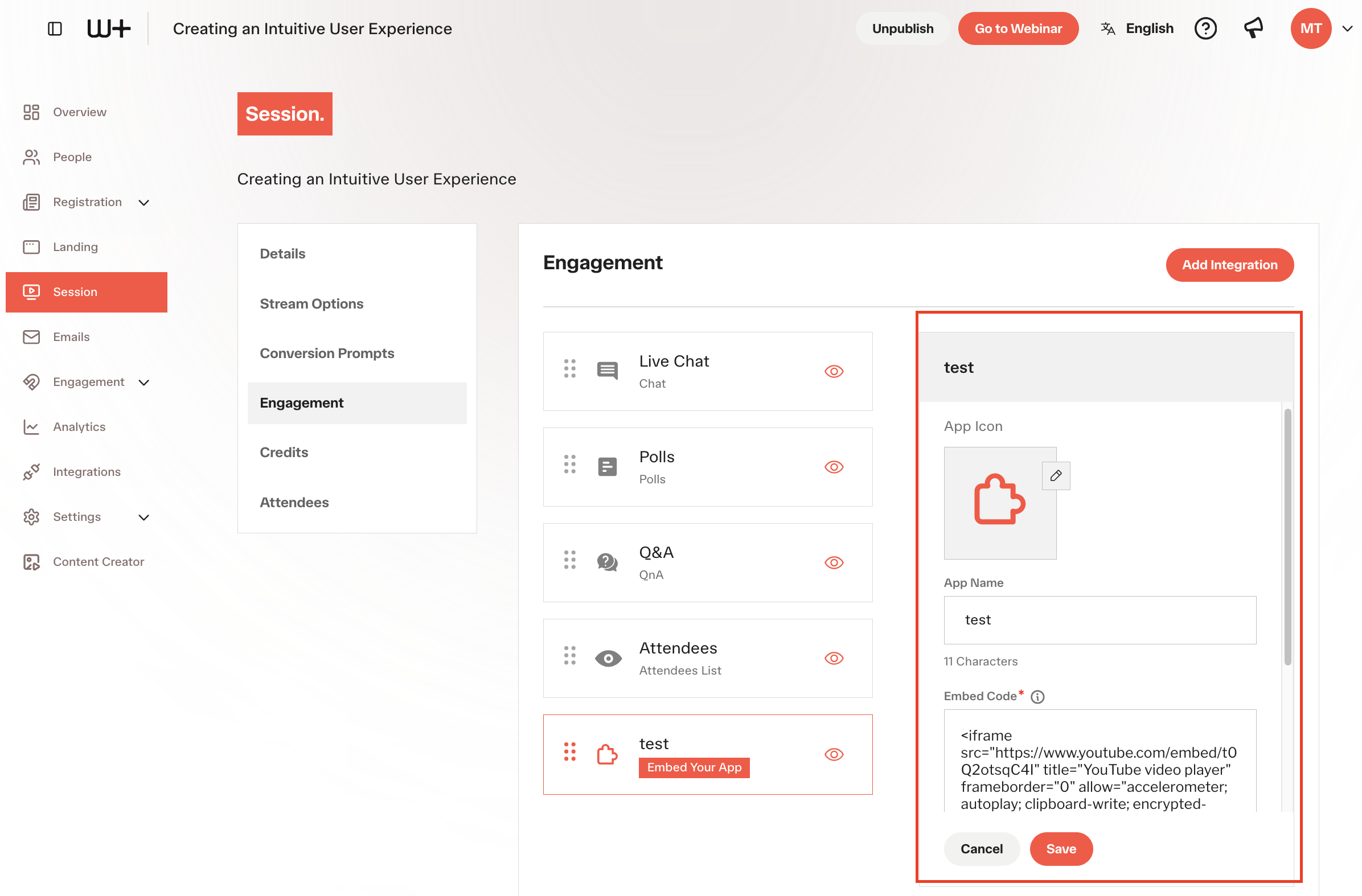This screenshot has height=896, width=1362.
Task: Click the Embed Your App label
Action: [x=694, y=767]
